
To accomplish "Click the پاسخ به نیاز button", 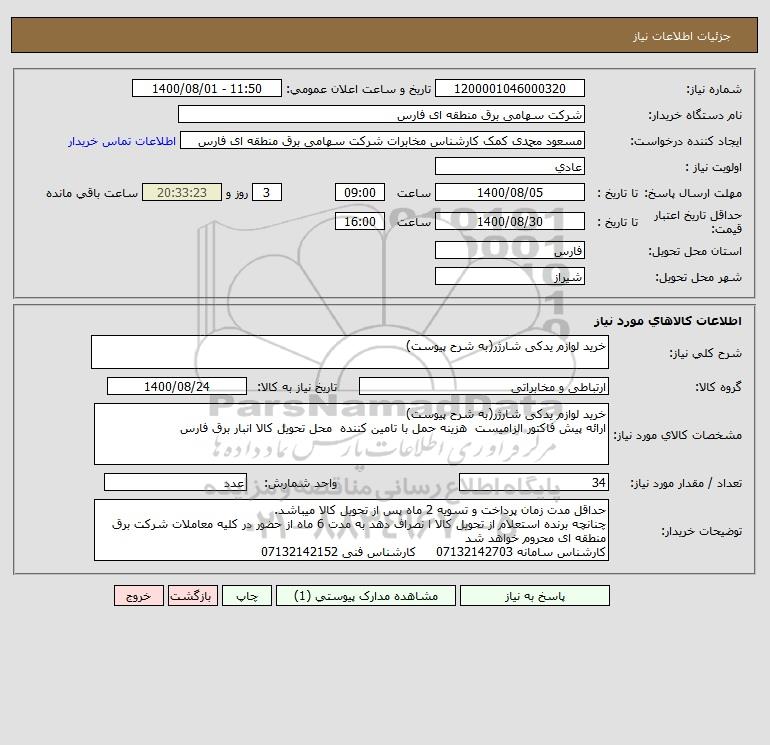I will point(534,596).
